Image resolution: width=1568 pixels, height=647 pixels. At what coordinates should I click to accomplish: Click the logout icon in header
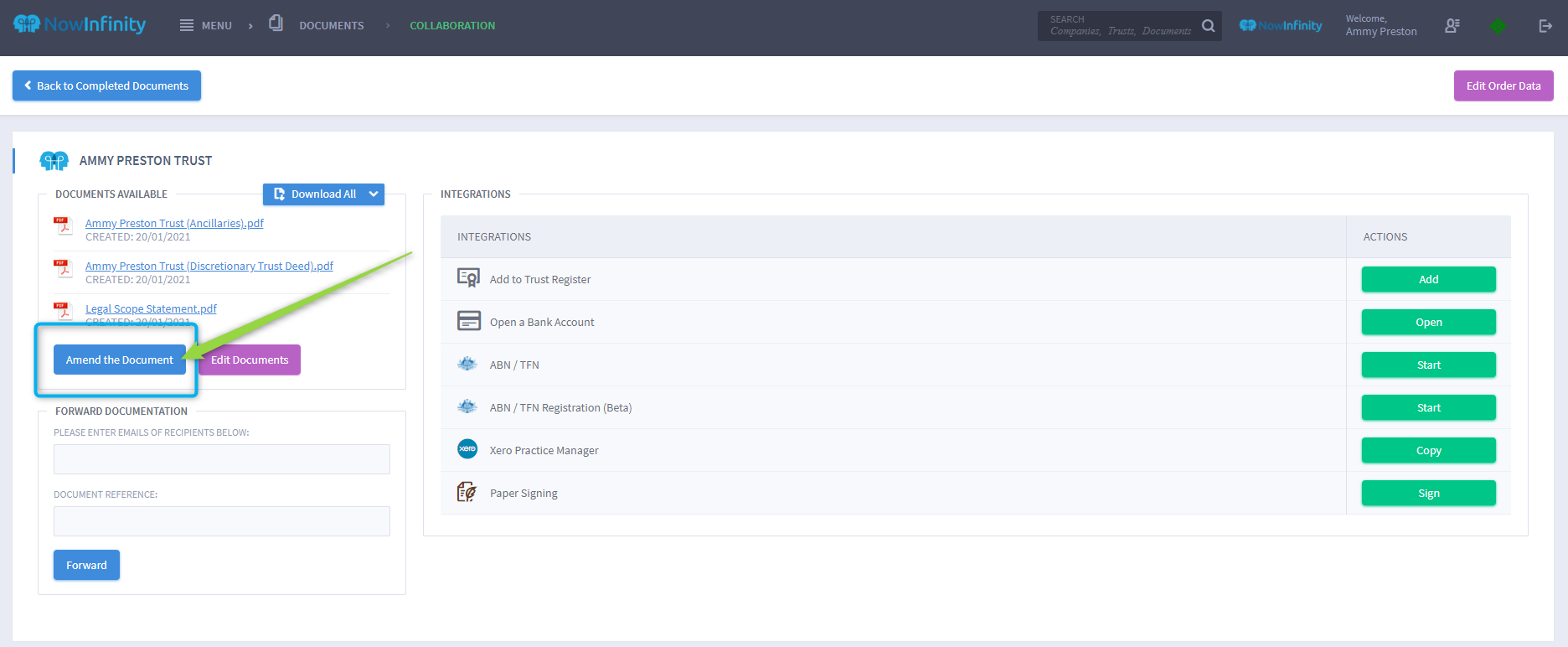pos(1545,26)
